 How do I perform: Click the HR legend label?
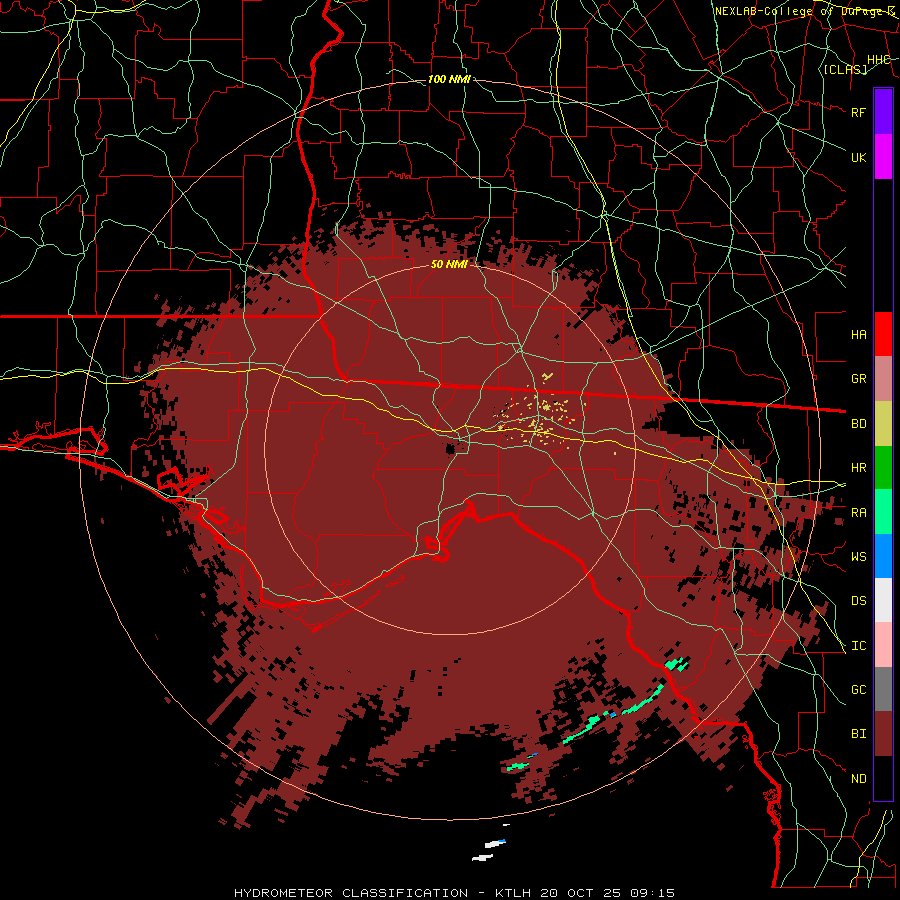click(x=858, y=468)
